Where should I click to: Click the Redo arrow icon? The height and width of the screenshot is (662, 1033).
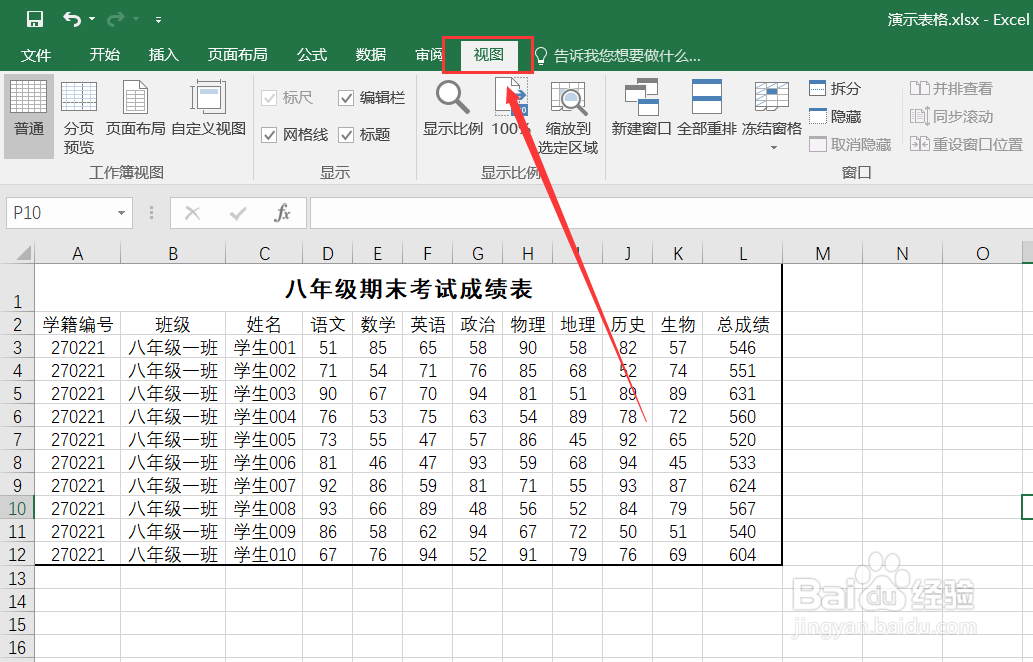[x=115, y=19]
